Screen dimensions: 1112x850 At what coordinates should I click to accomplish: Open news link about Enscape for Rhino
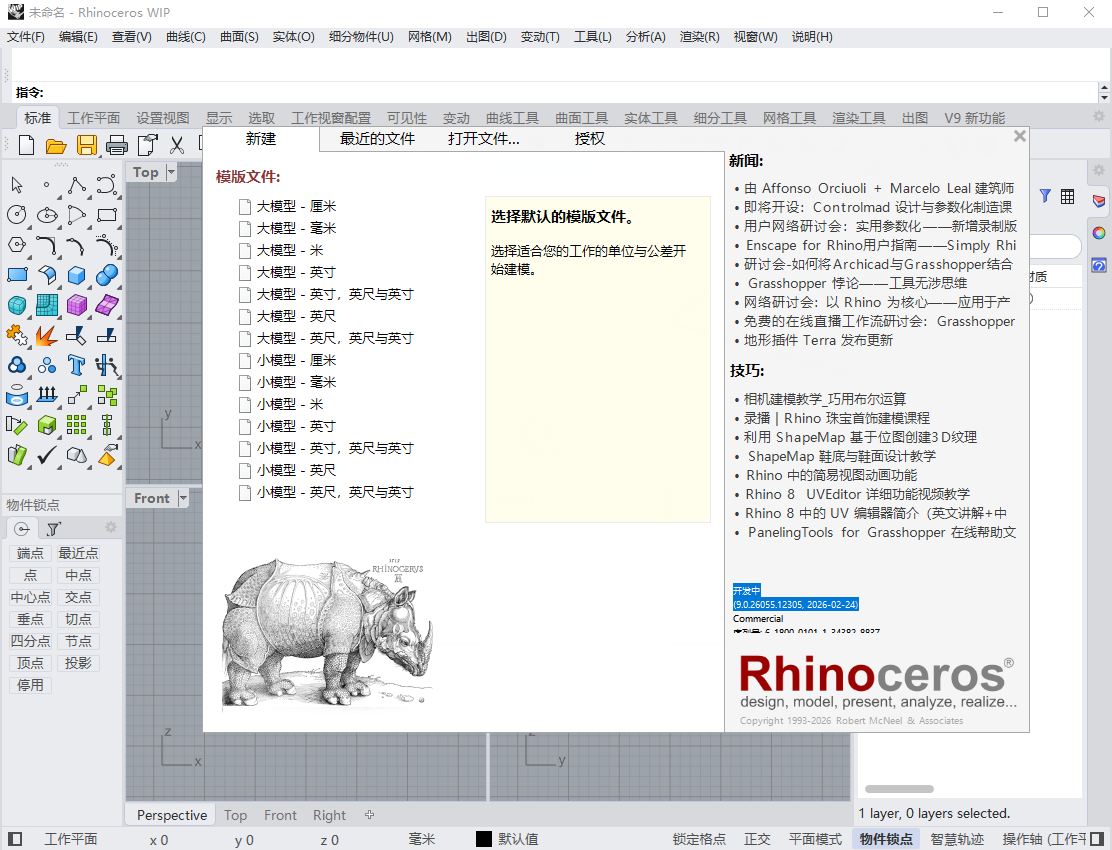(881, 245)
